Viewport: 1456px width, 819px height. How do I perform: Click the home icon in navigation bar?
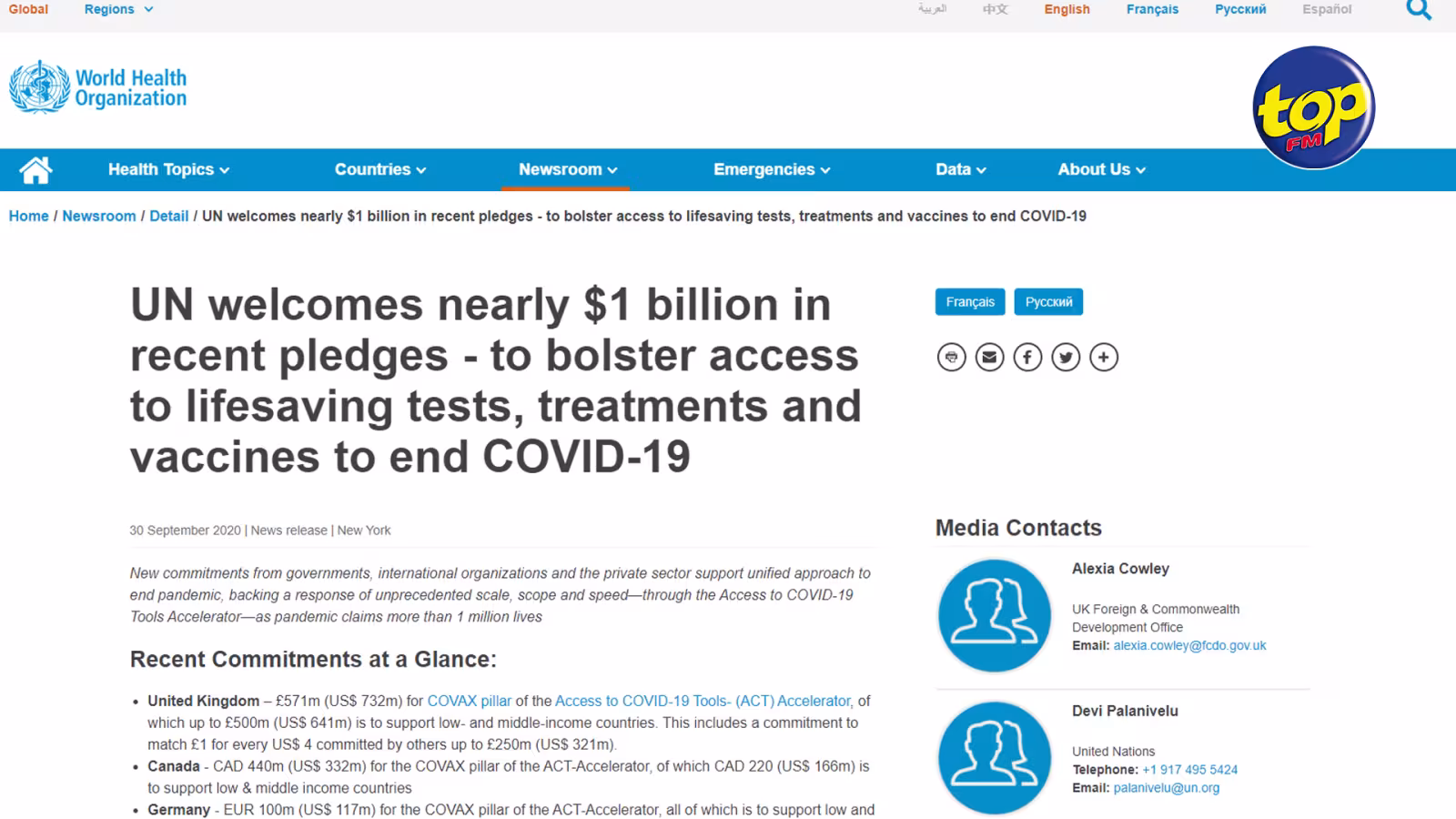[x=35, y=169]
